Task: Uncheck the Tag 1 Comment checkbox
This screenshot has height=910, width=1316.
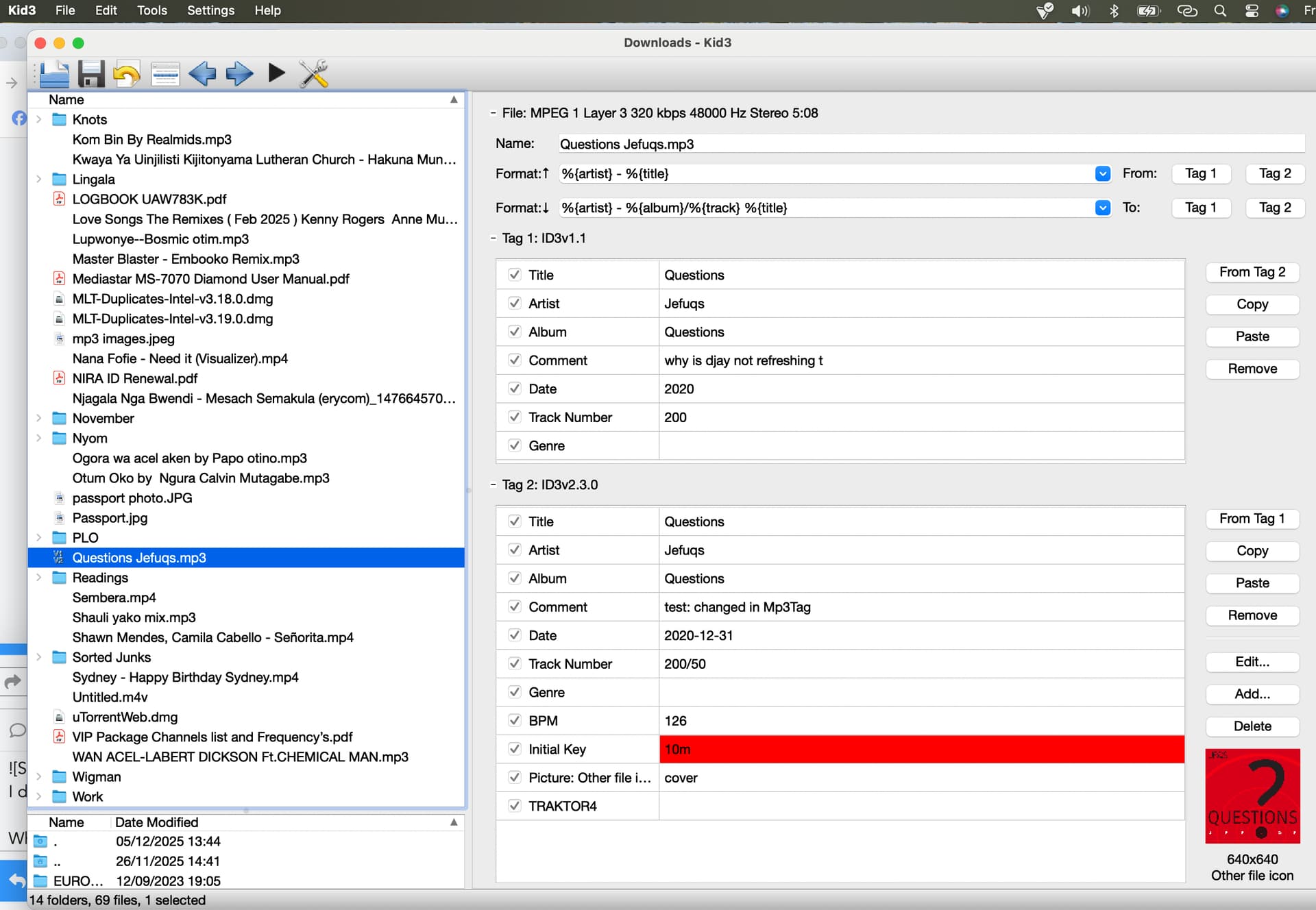Action: click(514, 360)
